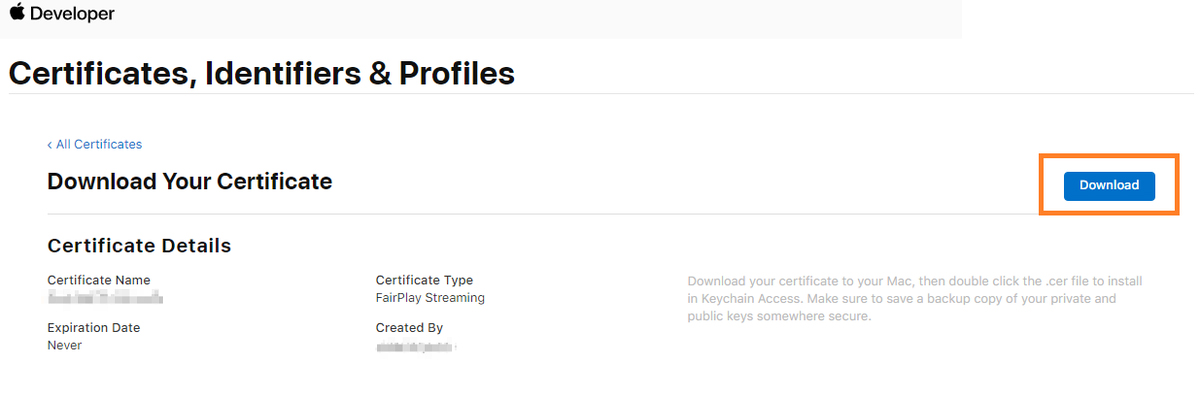Click the FairPlay Streaming type value

tap(430, 298)
